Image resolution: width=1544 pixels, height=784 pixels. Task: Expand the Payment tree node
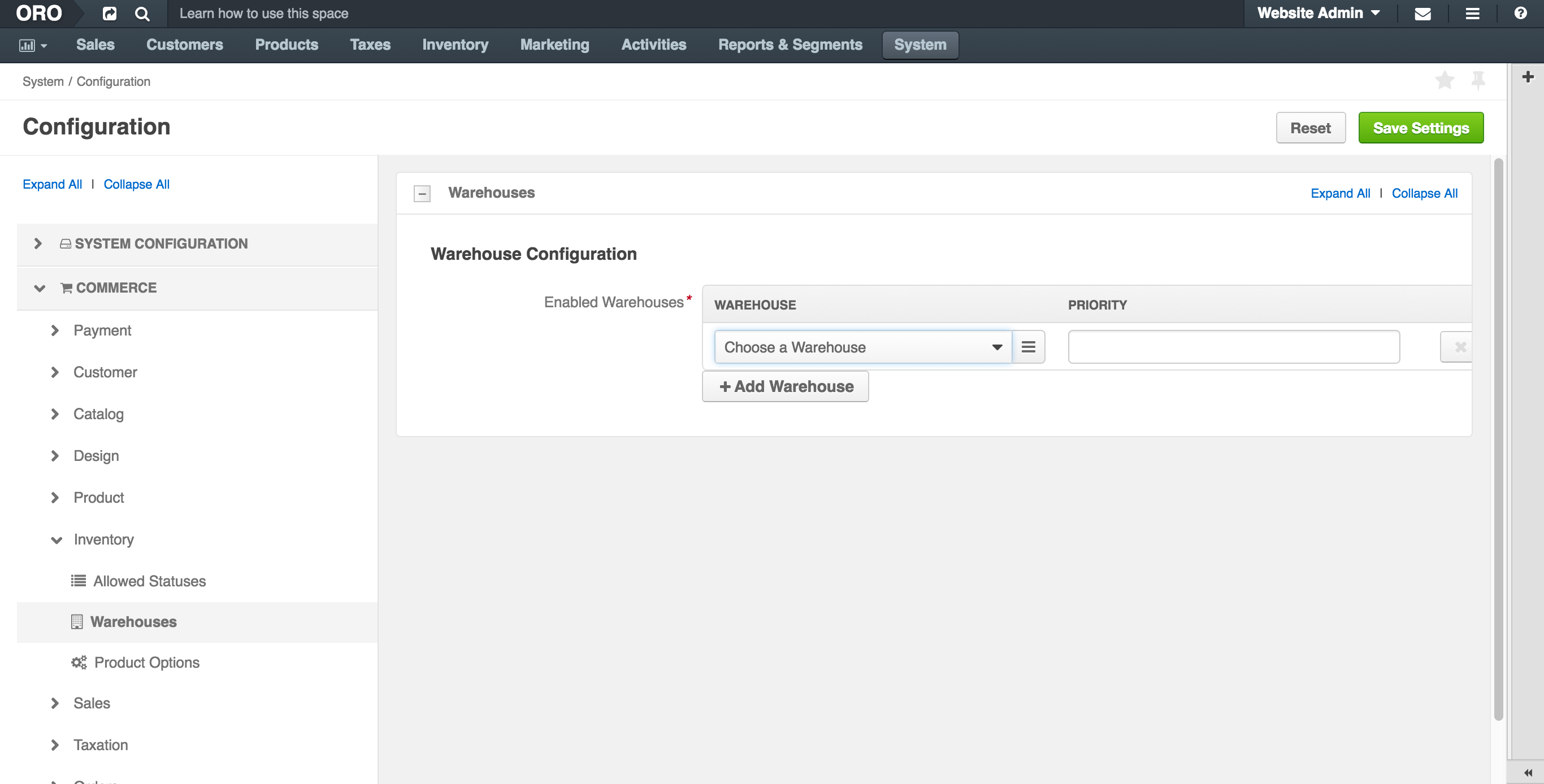pyautogui.click(x=55, y=330)
